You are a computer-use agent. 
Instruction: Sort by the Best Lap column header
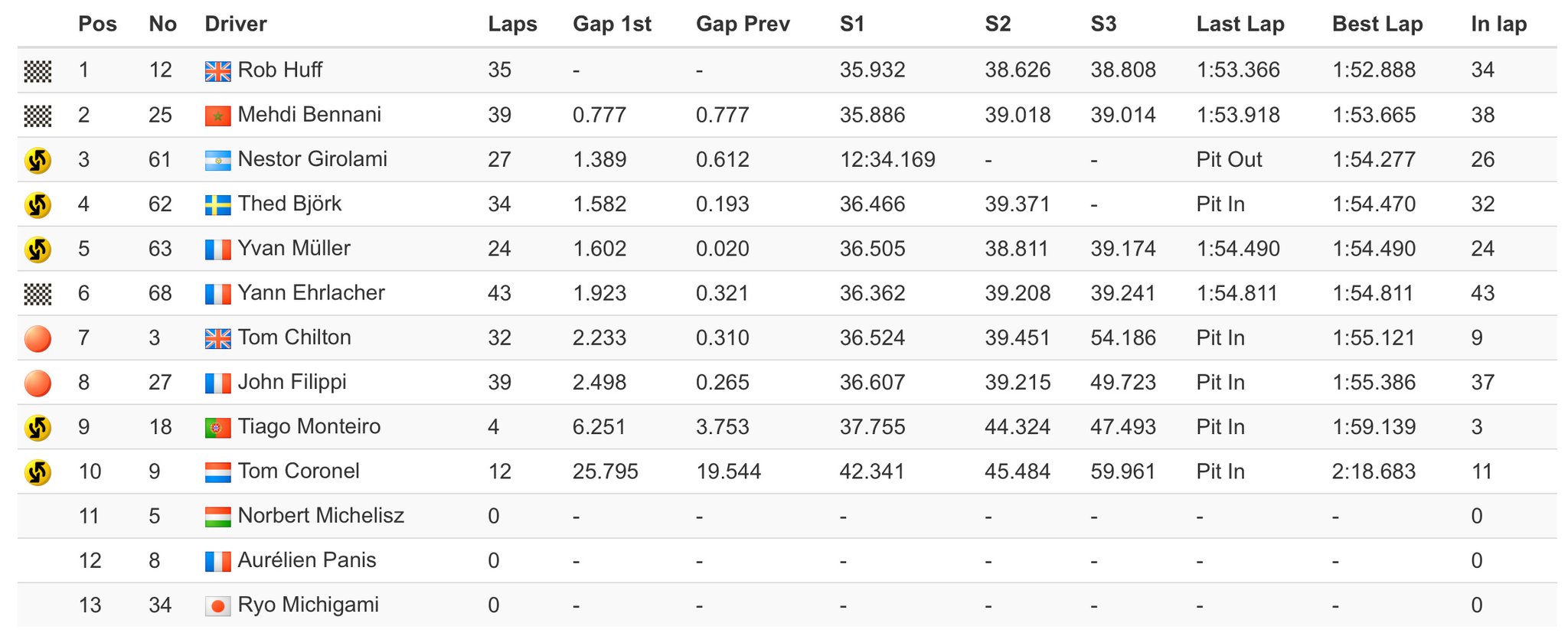point(1377,24)
